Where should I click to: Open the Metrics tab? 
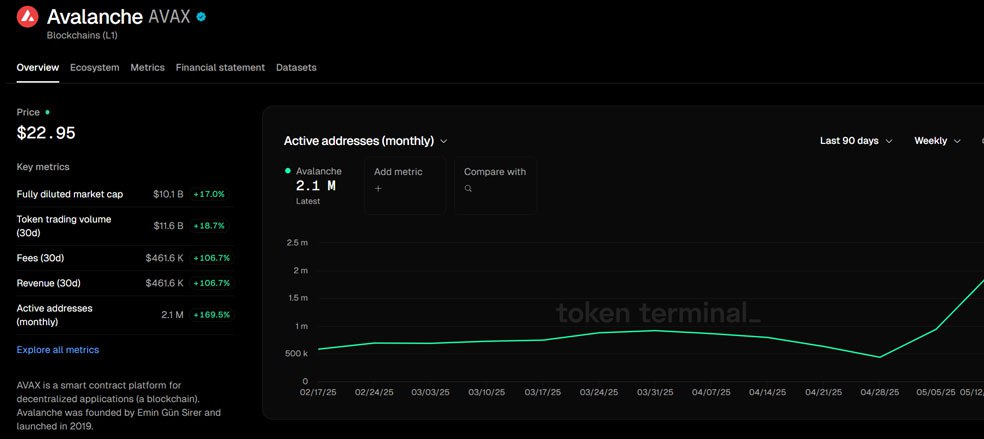tap(147, 67)
